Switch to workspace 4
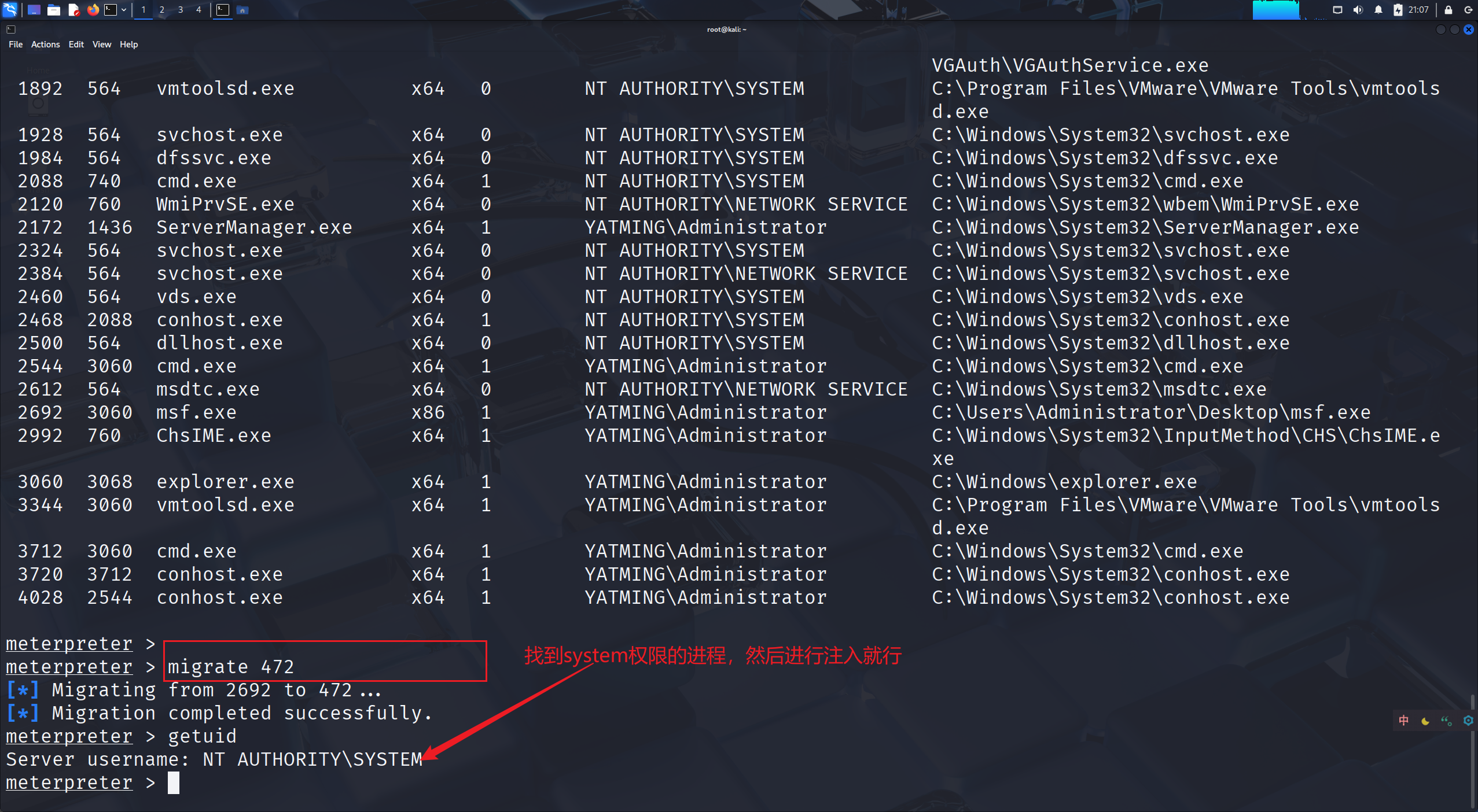The image size is (1478, 812). [198, 10]
